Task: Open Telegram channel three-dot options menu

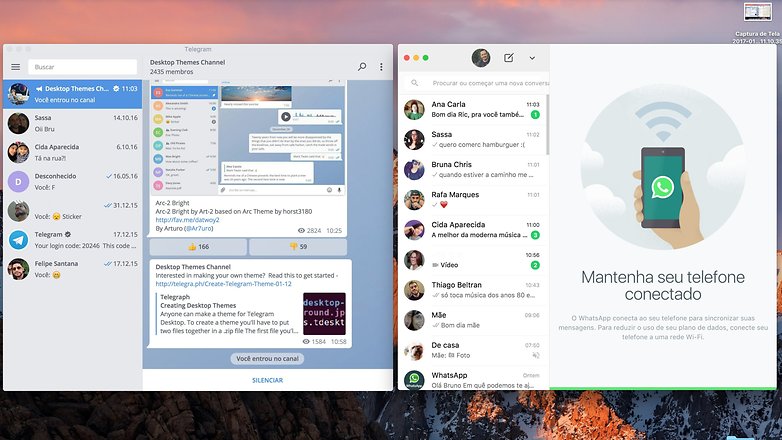Action: [381, 66]
